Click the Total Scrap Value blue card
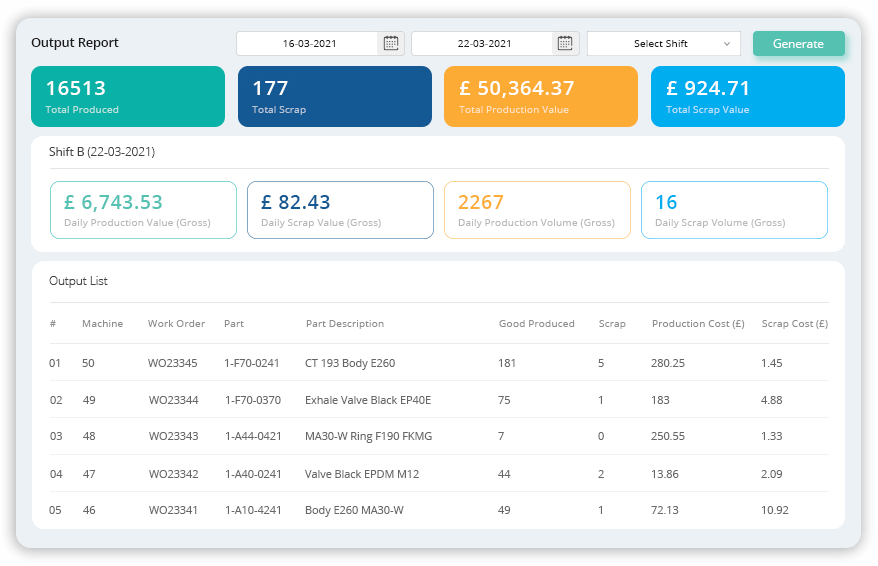 [747, 97]
